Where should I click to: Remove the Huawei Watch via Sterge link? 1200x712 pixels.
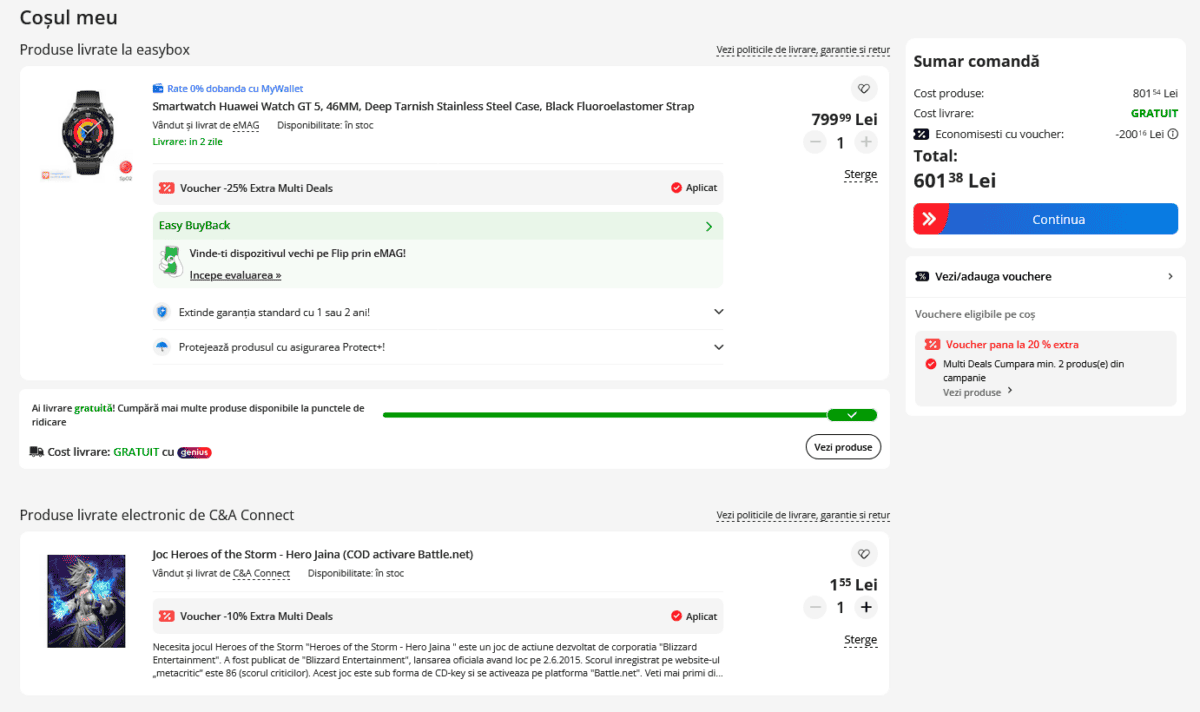(860, 175)
